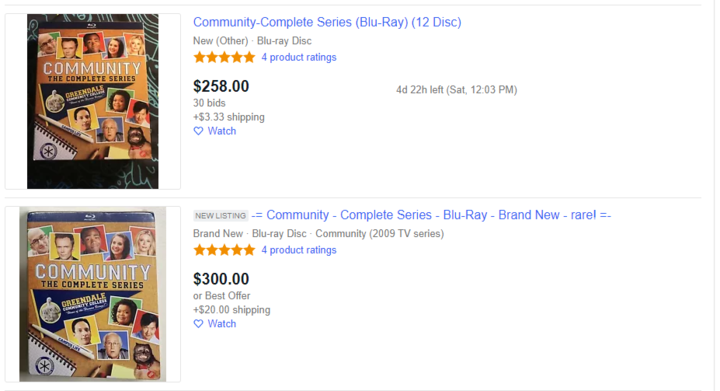Click the five-star rating of the 12 Disc listing
The width and height of the screenshot is (720, 391).
coord(224,57)
